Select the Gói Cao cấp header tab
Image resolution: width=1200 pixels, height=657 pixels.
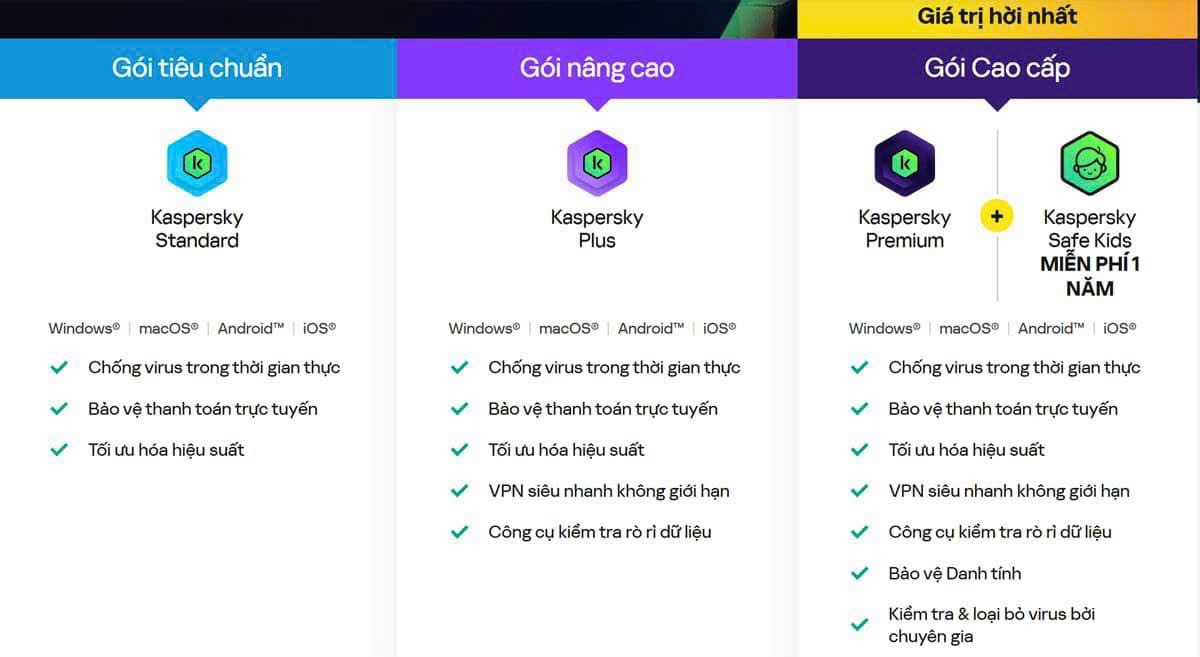[x=997, y=68]
